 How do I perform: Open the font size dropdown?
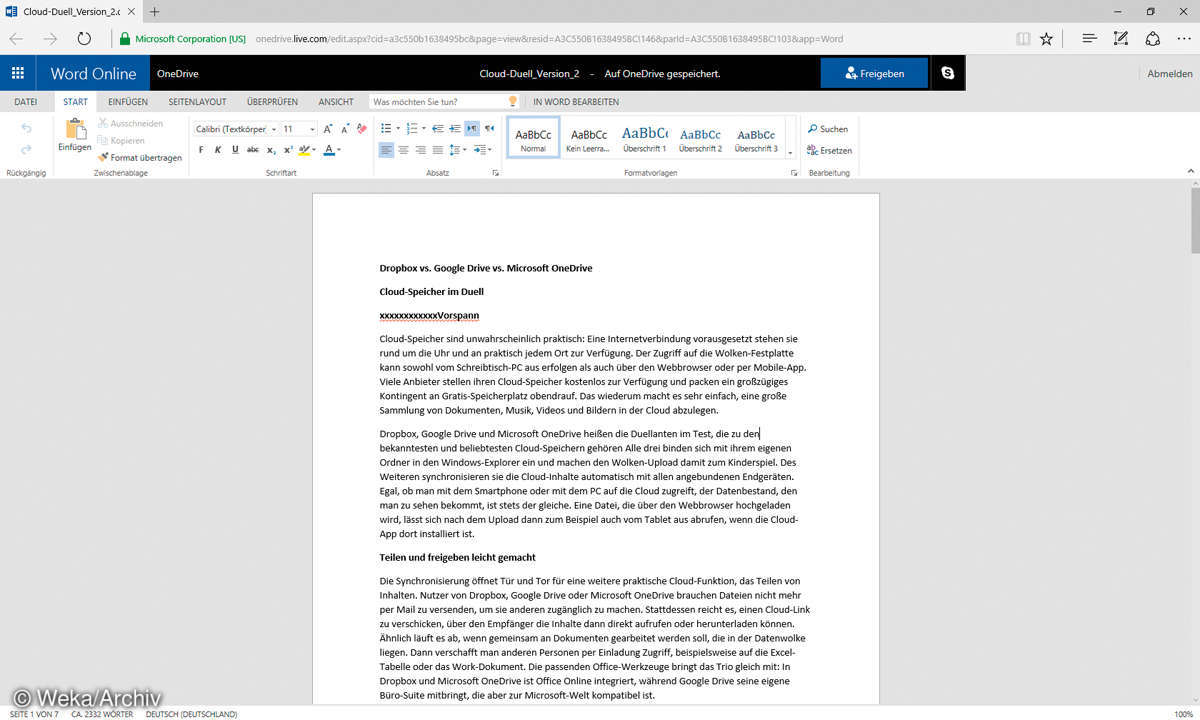coord(312,129)
